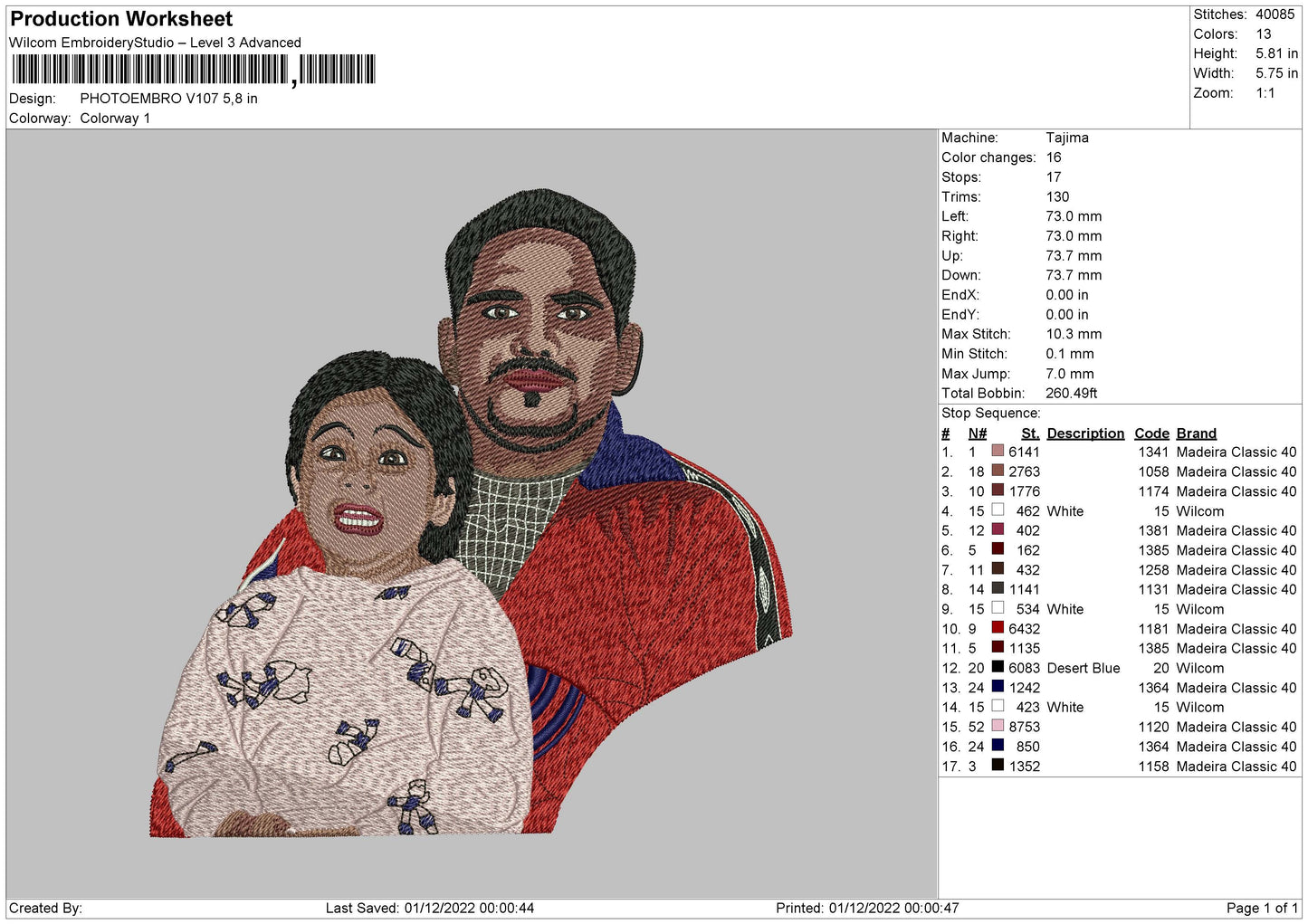
Task: Click the Total Bobbin value 260.49ft
Action: pos(1072,393)
